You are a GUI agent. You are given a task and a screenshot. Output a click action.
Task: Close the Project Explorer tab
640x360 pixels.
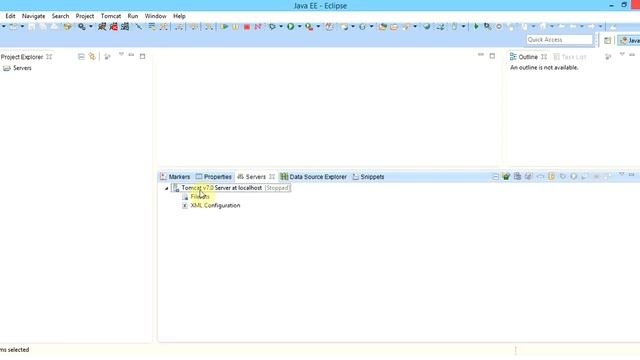[49, 57]
